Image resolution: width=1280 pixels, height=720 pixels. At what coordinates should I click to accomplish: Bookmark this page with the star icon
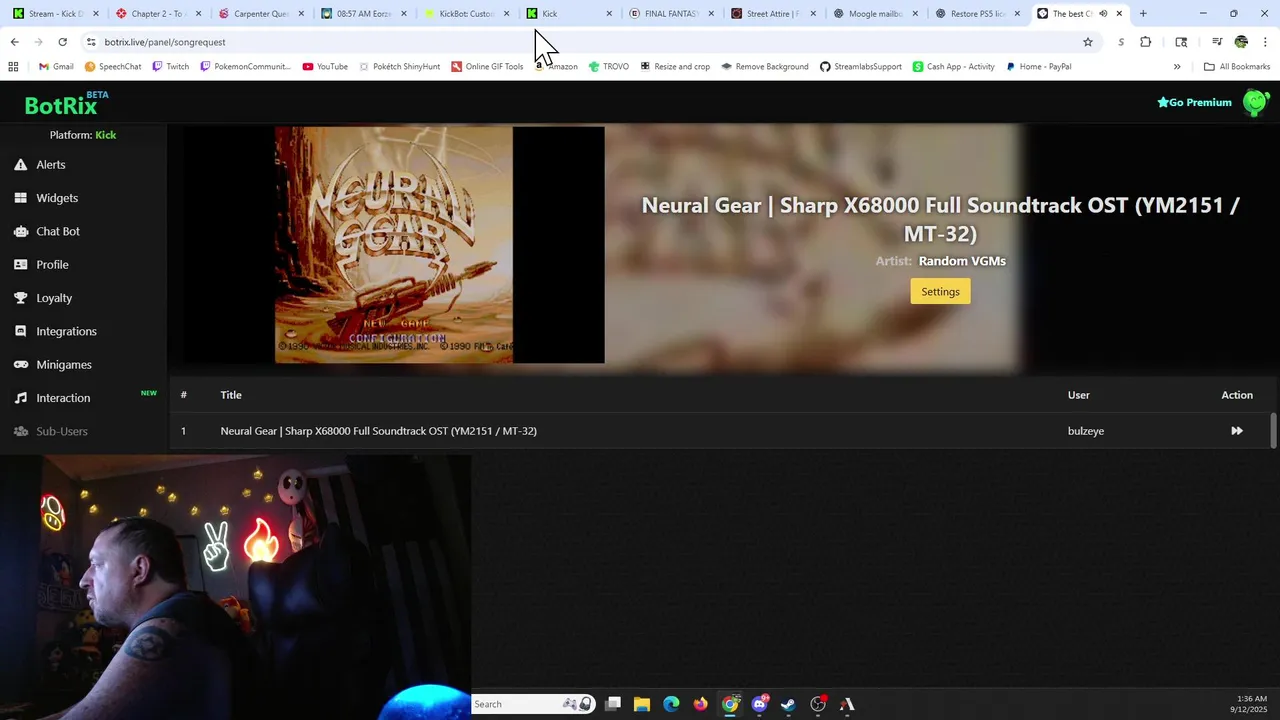[1088, 42]
